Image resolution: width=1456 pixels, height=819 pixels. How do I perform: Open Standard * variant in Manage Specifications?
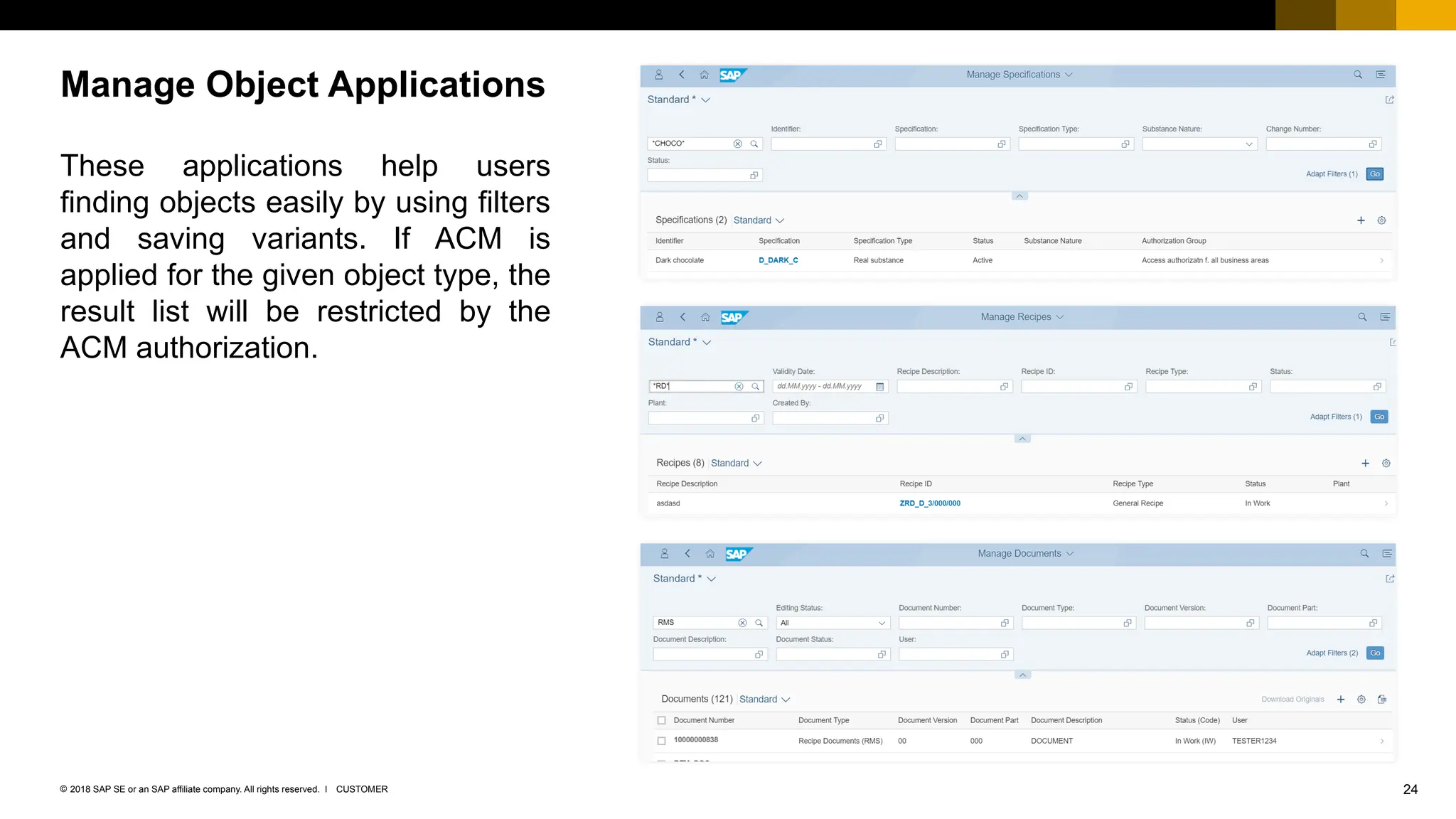679,100
